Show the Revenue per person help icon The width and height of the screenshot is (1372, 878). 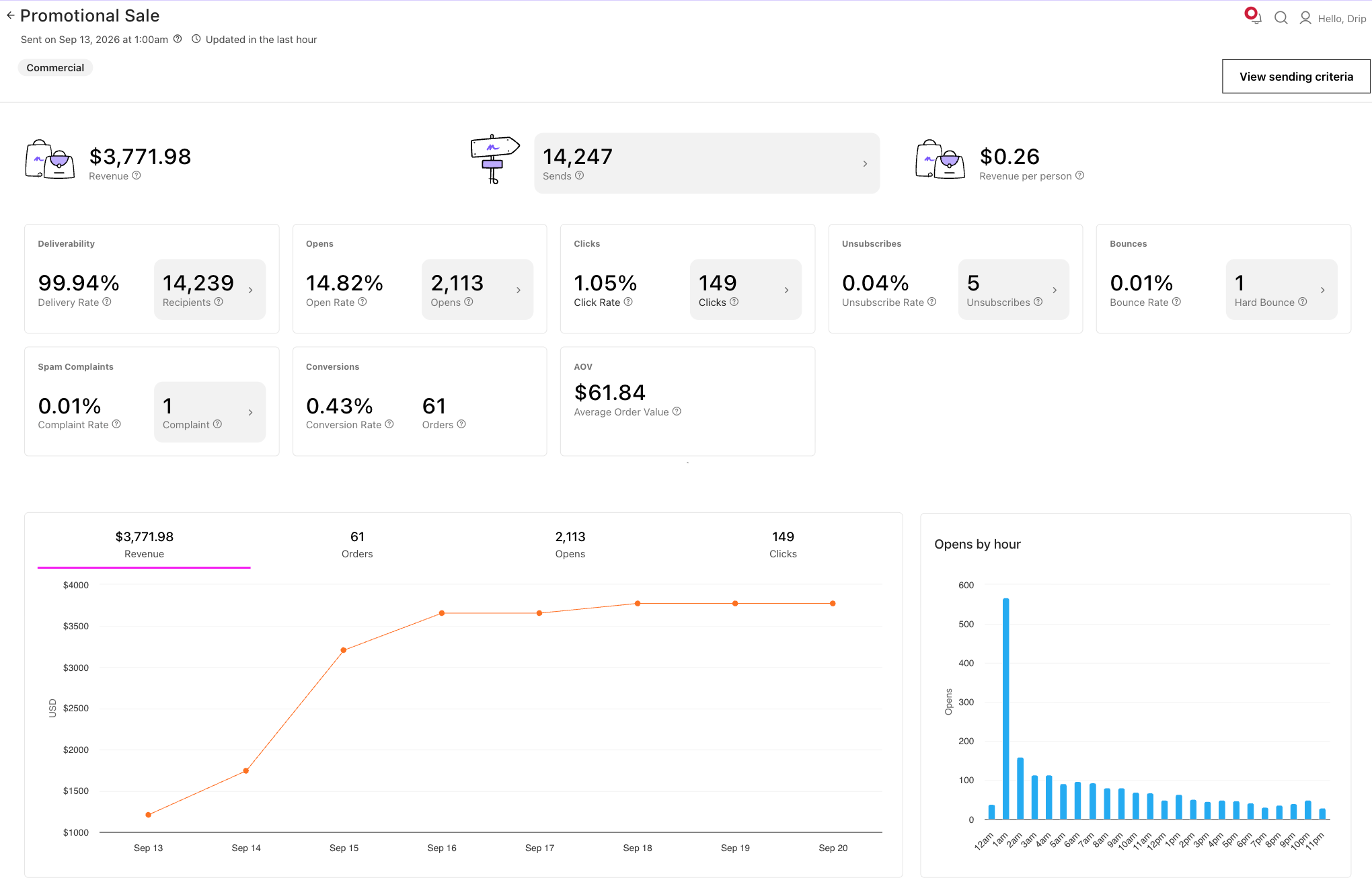[1080, 175]
